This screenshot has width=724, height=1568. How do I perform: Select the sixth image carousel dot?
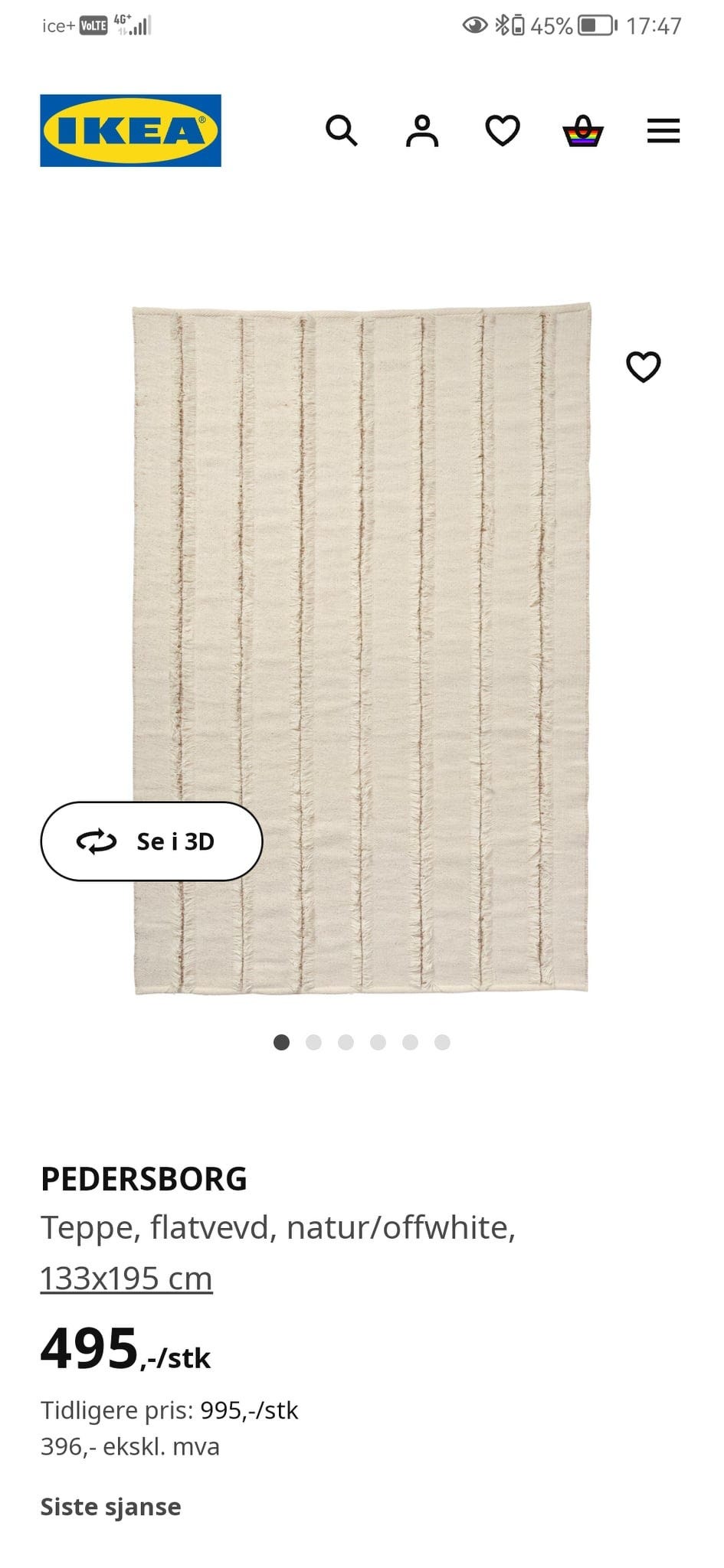tap(442, 1042)
